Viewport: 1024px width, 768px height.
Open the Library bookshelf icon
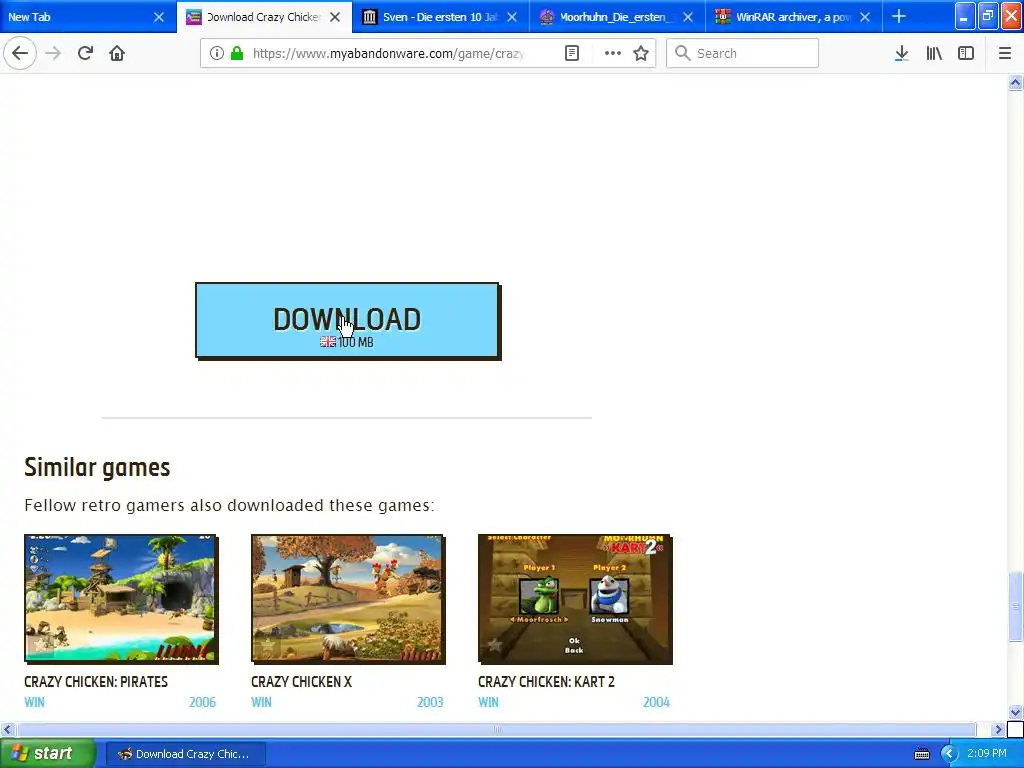934,53
